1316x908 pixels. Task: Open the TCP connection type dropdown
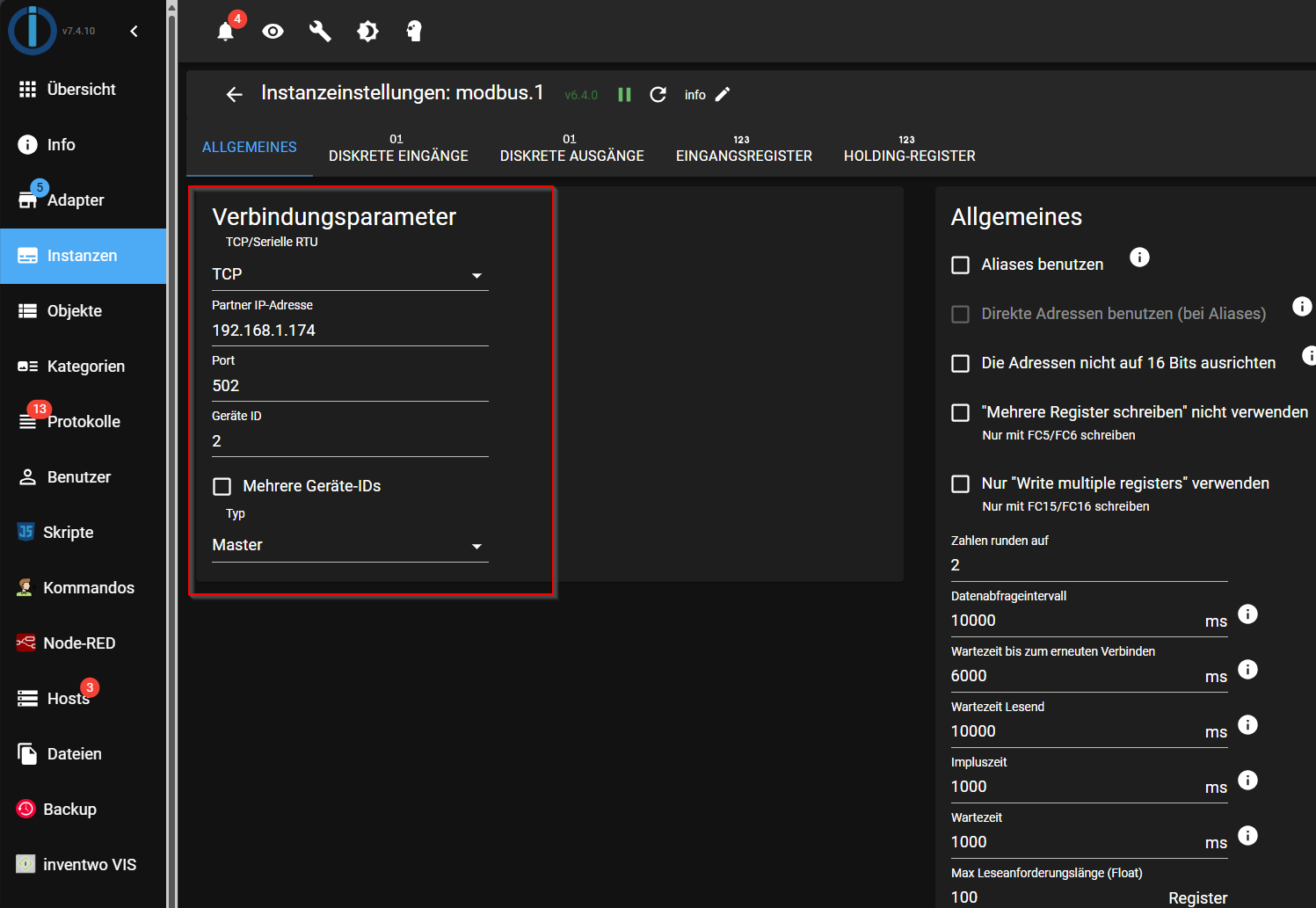[x=349, y=275]
